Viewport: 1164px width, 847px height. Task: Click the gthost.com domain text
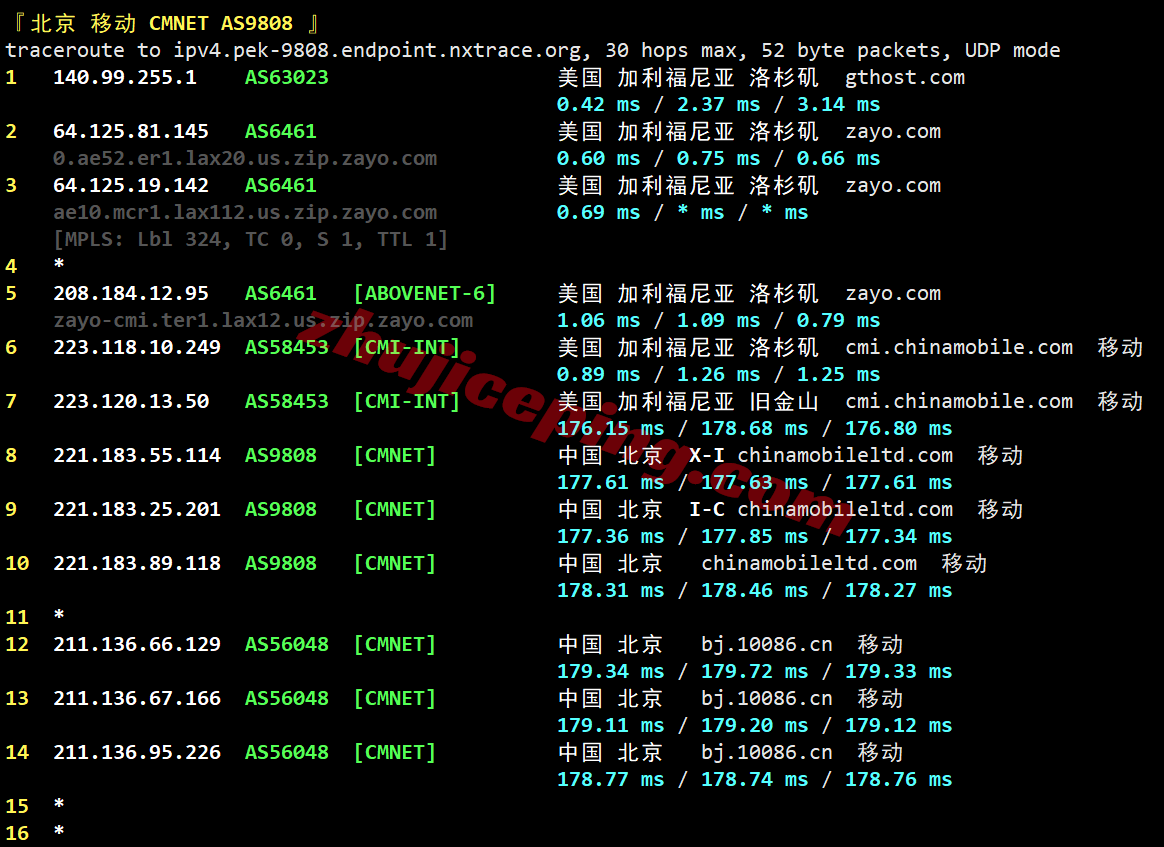(904, 77)
